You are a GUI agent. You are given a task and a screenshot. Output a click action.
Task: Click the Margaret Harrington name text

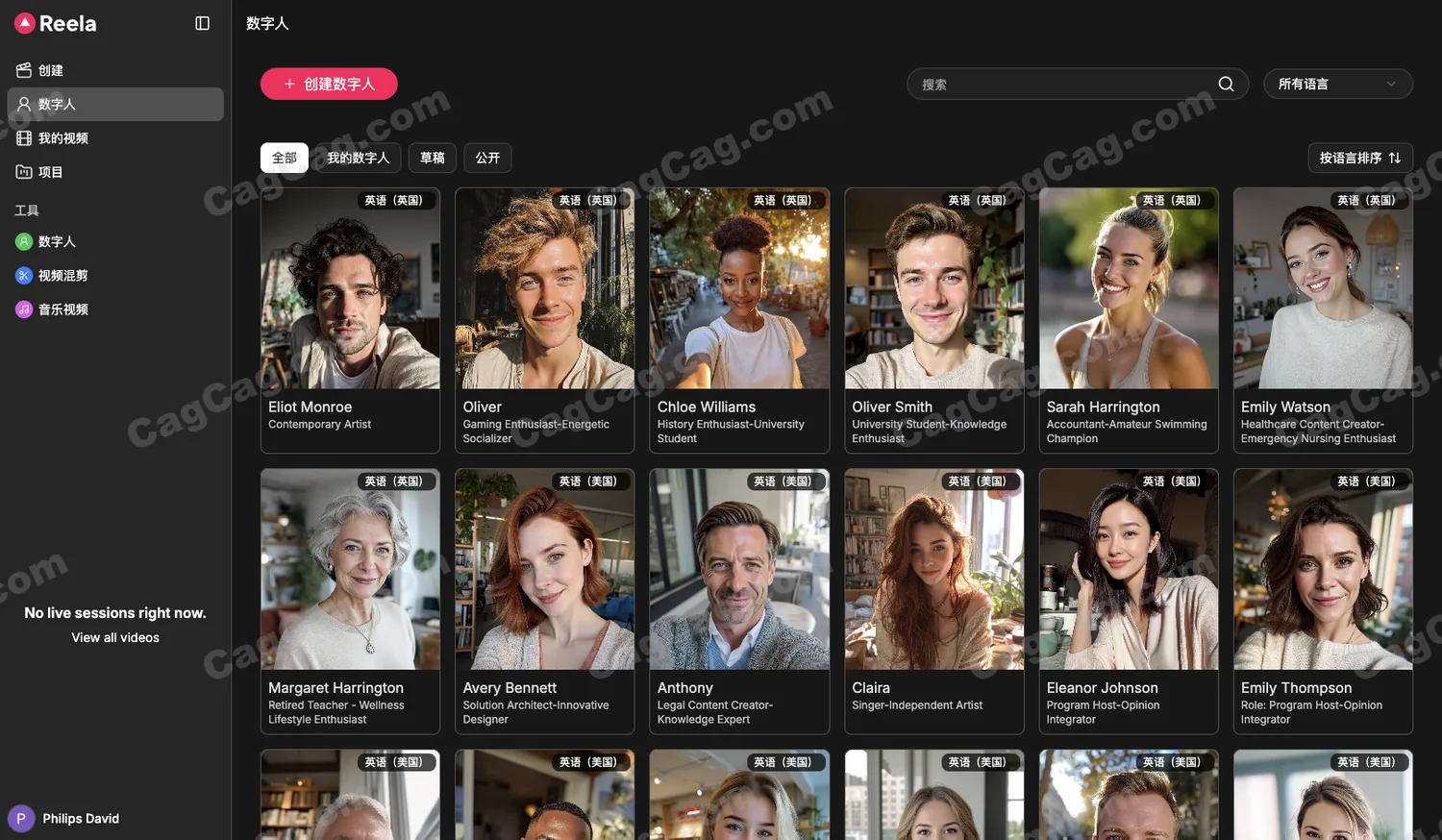point(336,688)
